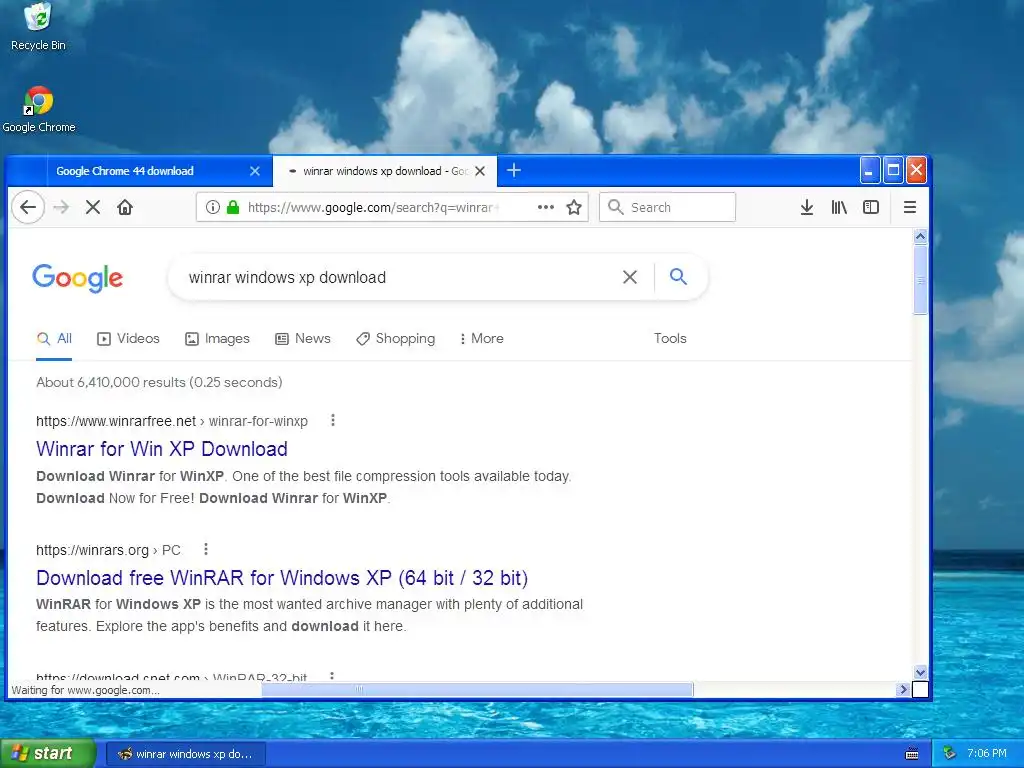Open options dots for download.cnet.com result

[x=332, y=676]
